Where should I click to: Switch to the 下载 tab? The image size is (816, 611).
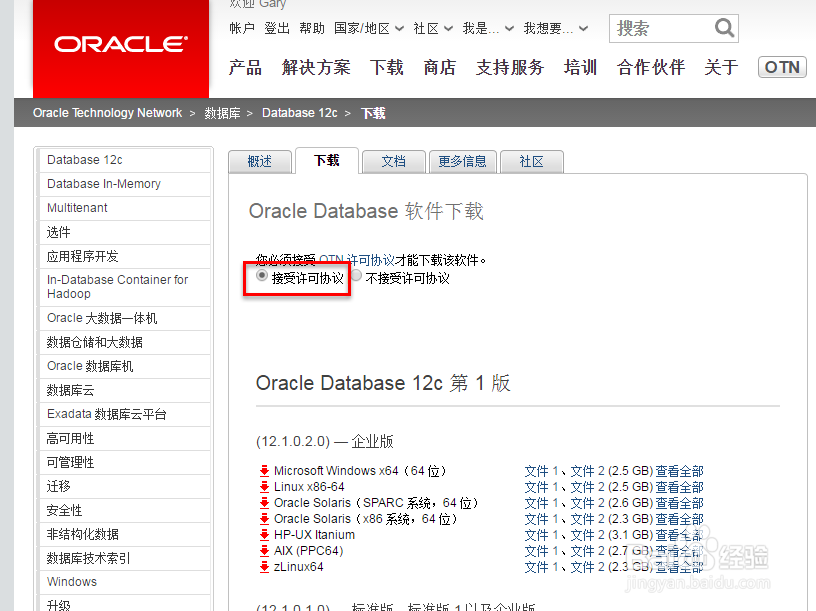tap(327, 160)
